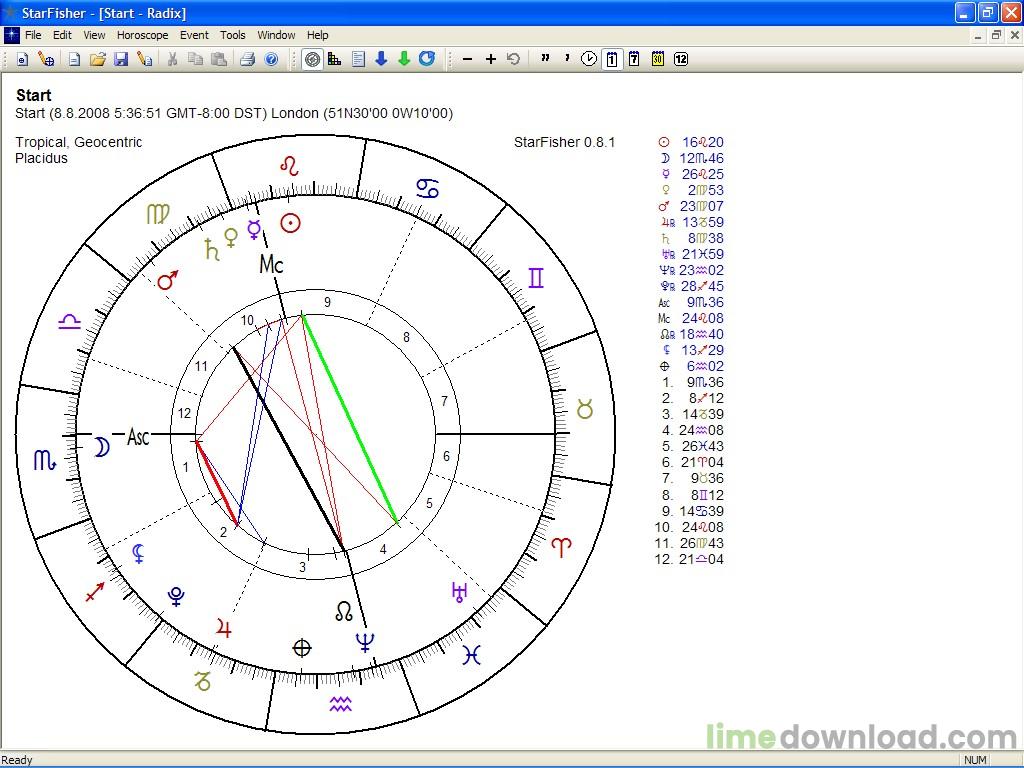Click the clock icon in toolbar
This screenshot has width=1024, height=768.
coord(589,59)
